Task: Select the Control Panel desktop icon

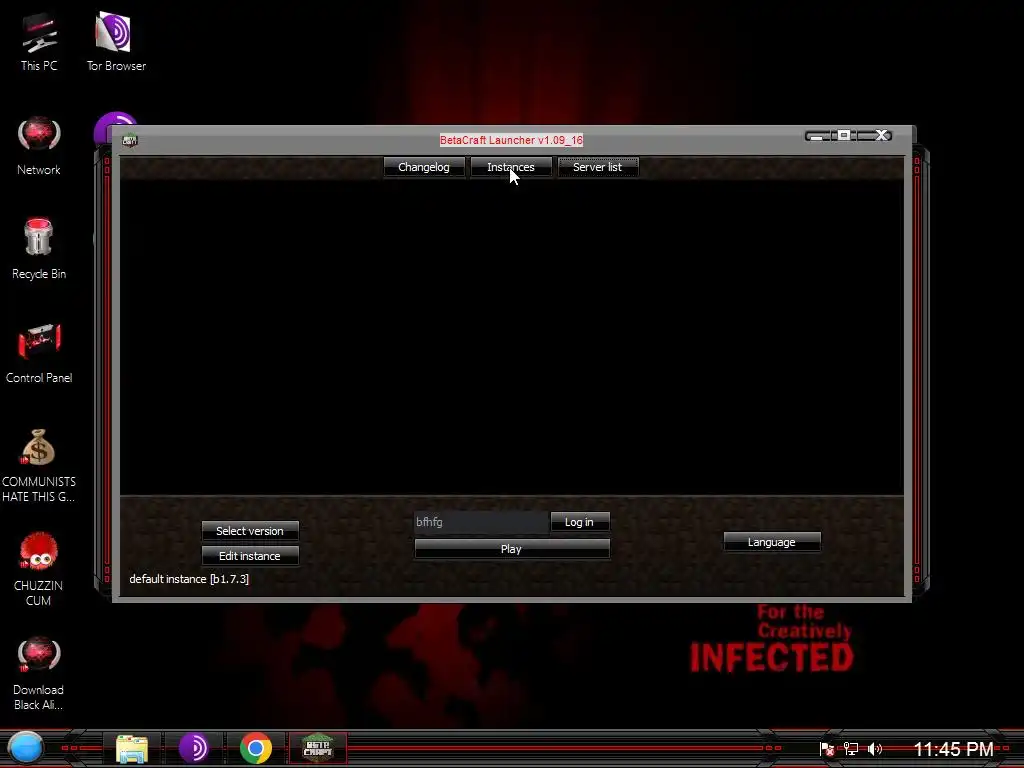Action: pyautogui.click(x=39, y=353)
